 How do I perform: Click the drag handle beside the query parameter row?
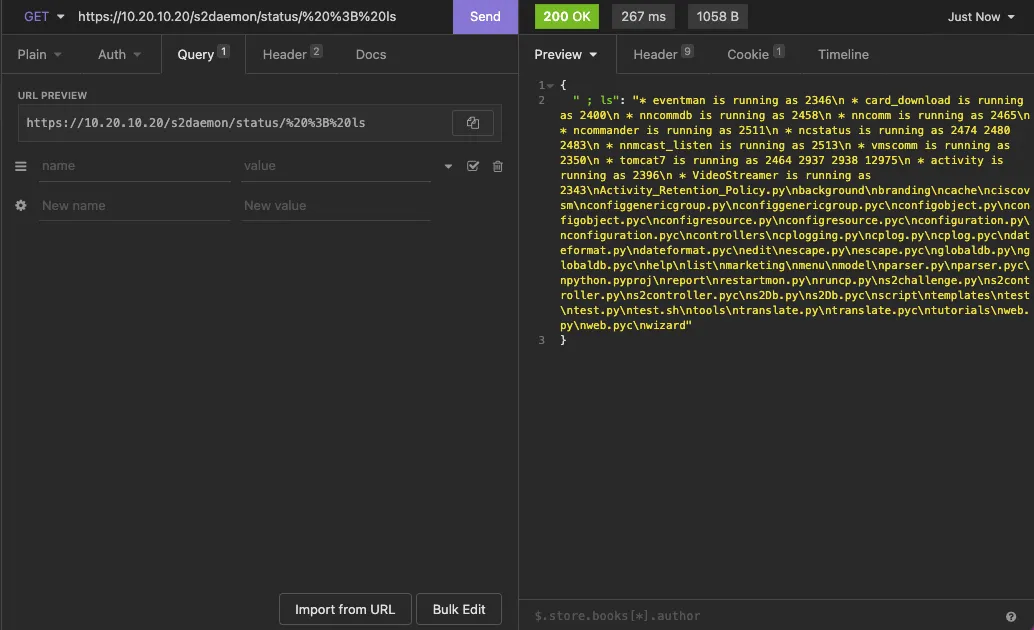click(x=20, y=166)
